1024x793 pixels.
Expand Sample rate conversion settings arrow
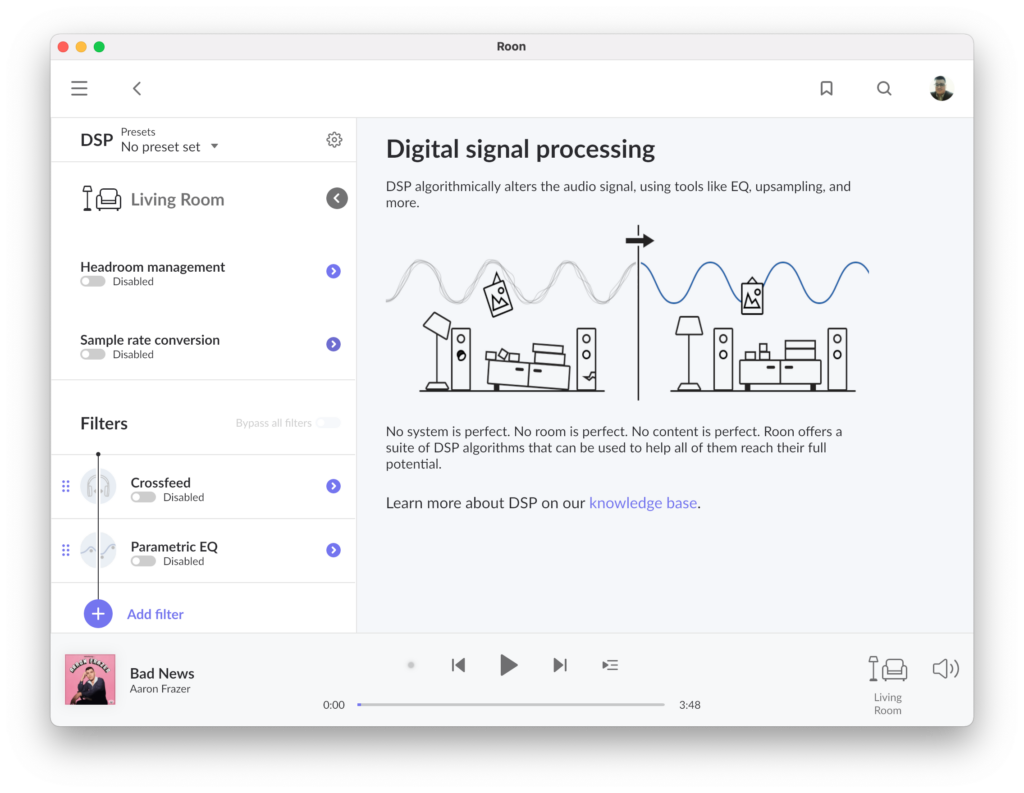click(334, 344)
